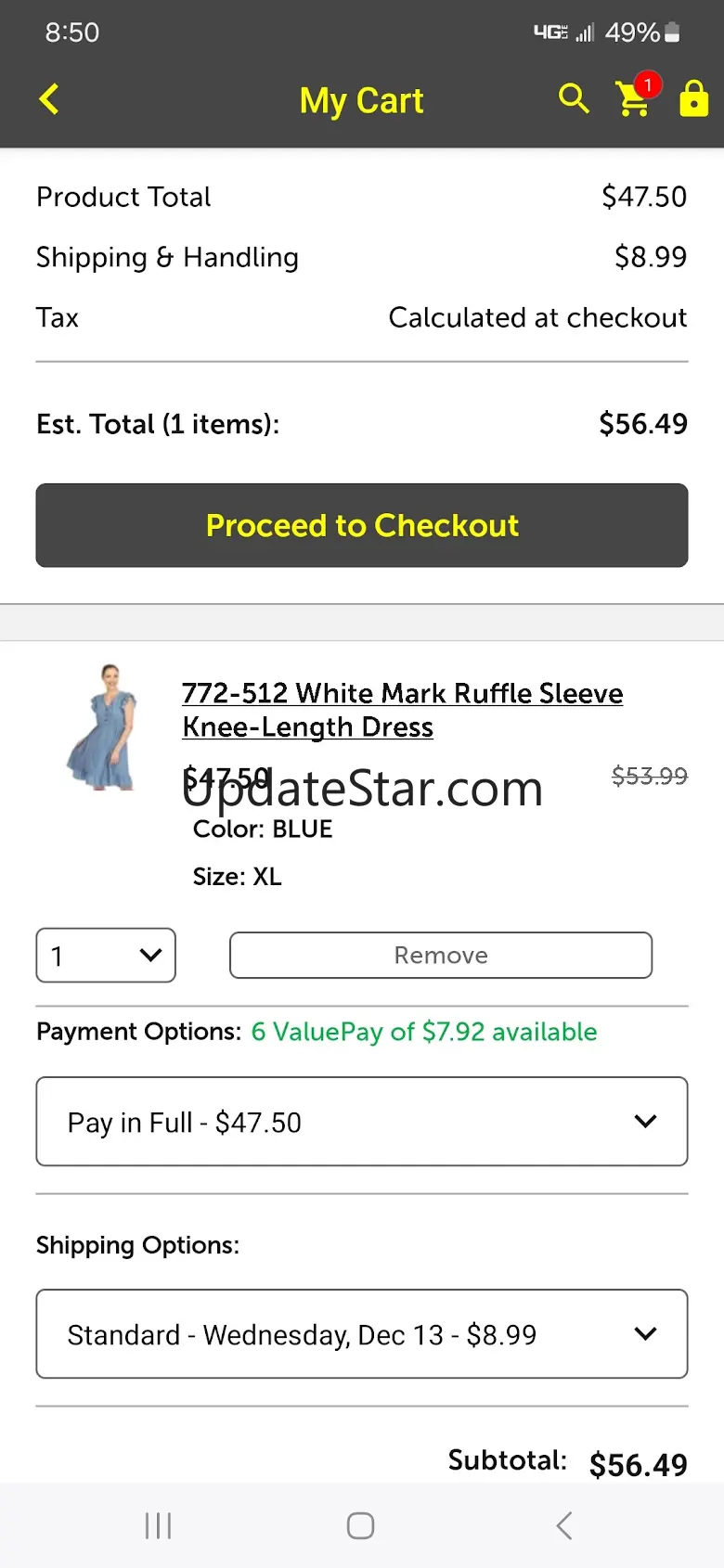This screenshot has width=724, height=1568.
Task: Tap the yellow padlock icon
Action: pyautogui.click(x=693, y=98)
